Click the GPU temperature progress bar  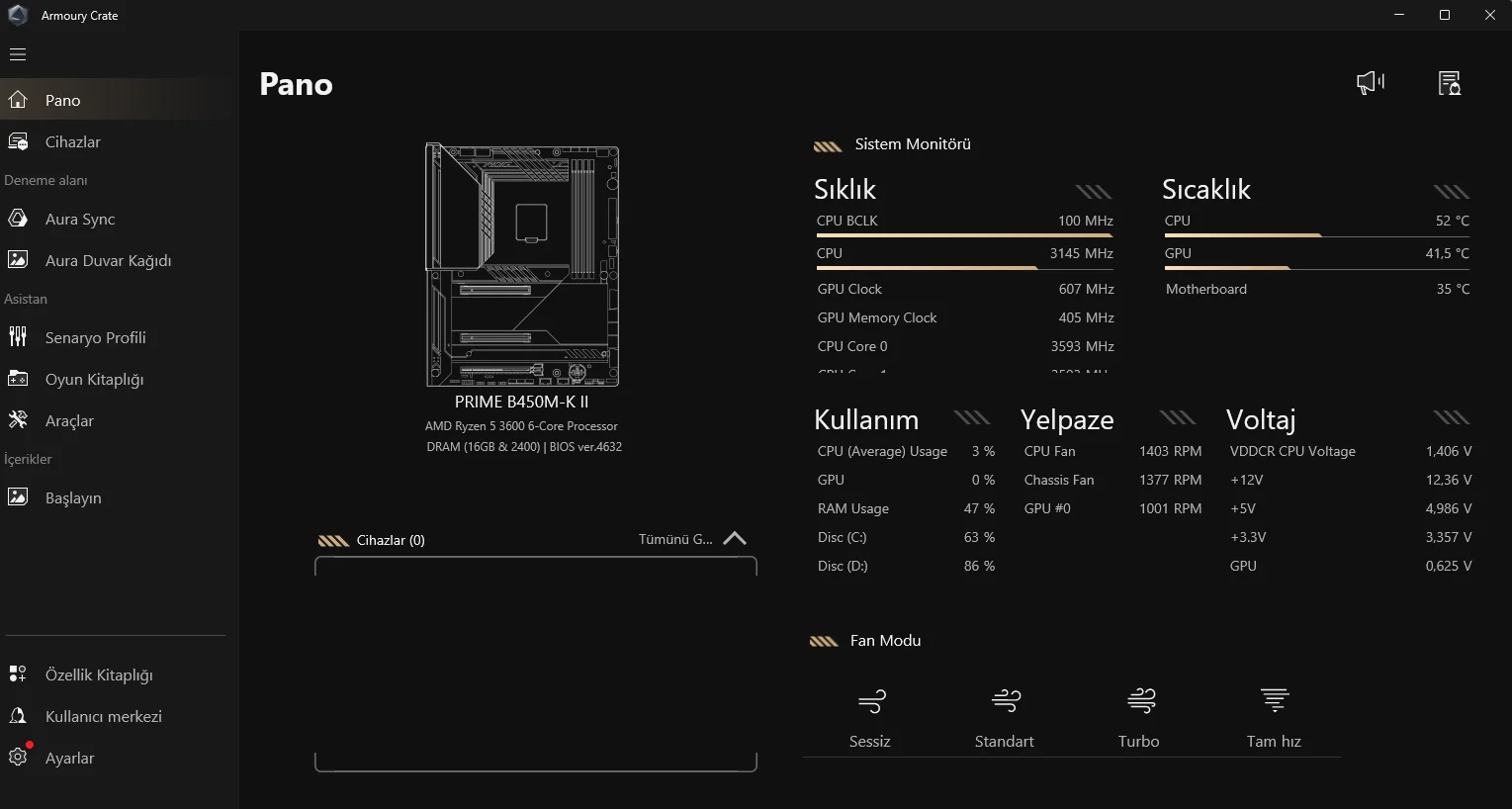(1316, 268)
